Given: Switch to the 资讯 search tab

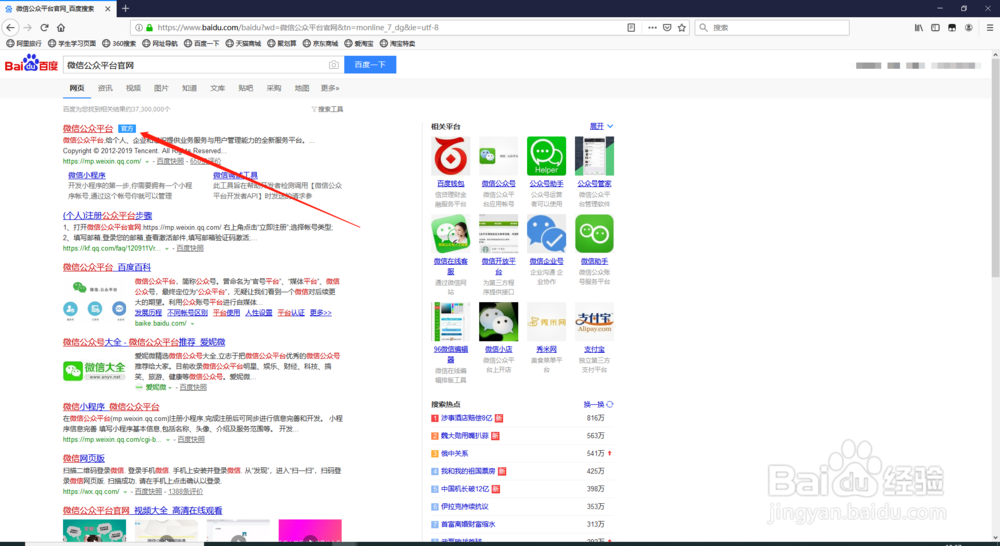Looking at the screenshot, I should (105, 88).
